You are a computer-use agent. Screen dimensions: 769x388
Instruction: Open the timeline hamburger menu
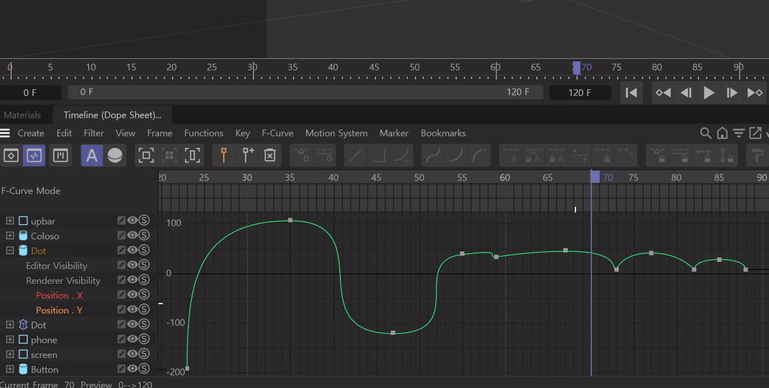coord(5,133)
